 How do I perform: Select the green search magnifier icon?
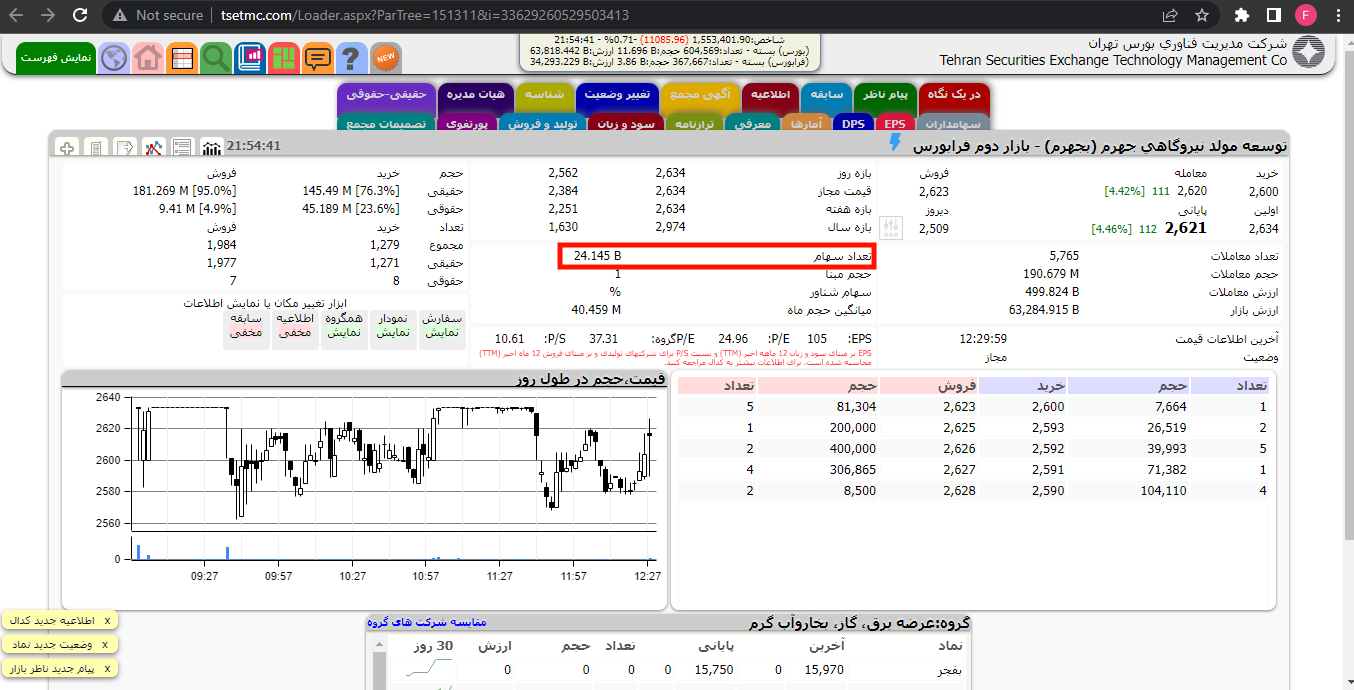216,57
